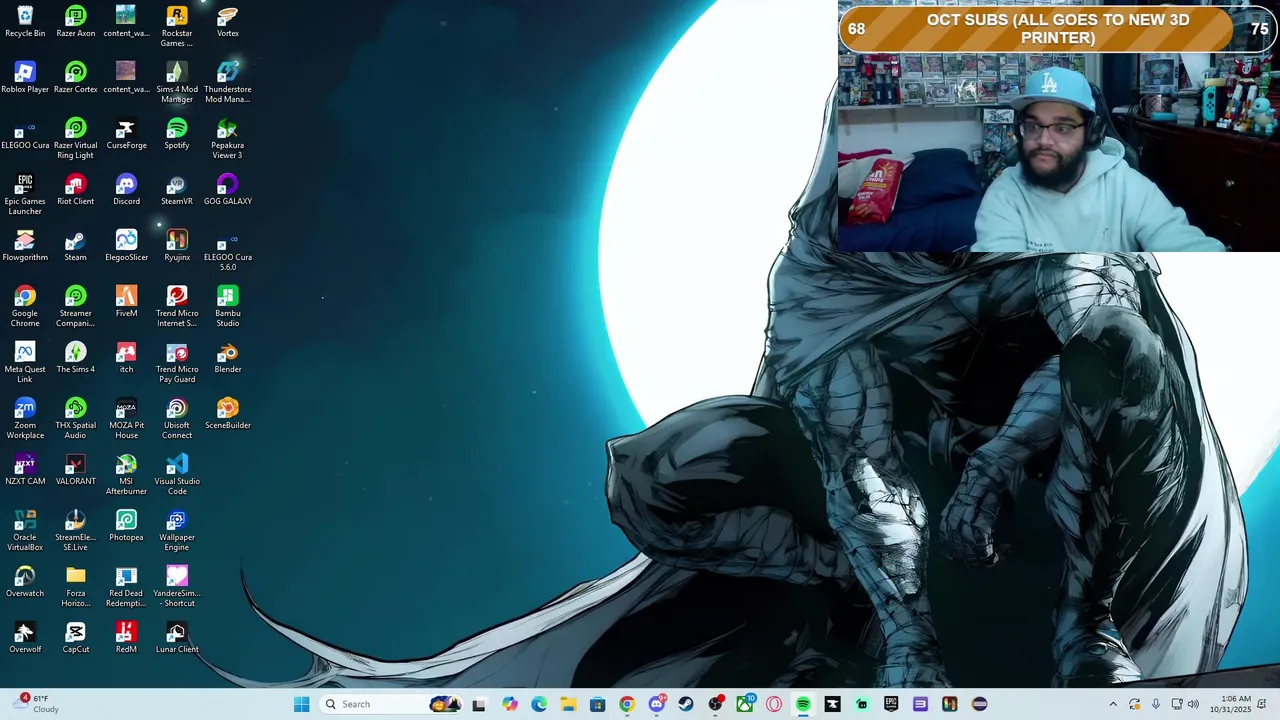Image resolution: width=1280 pixels, height=720 pixels.
Task: Open The Sims 4 desktop icon
Action: [x=76, y=358]
